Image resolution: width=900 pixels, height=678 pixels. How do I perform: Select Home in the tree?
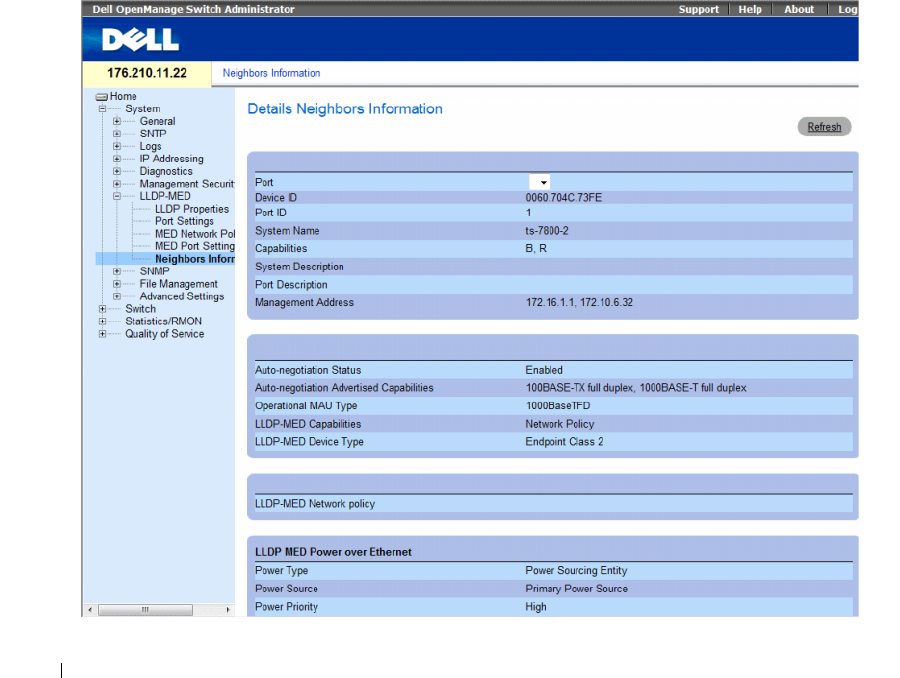[123, 96]
